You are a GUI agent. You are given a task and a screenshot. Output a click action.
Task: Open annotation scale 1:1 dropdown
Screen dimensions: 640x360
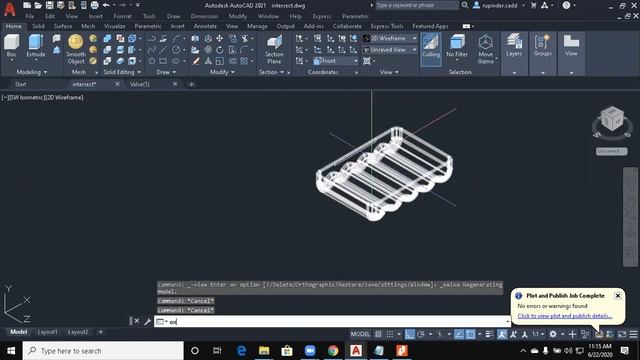pos(538,334)
